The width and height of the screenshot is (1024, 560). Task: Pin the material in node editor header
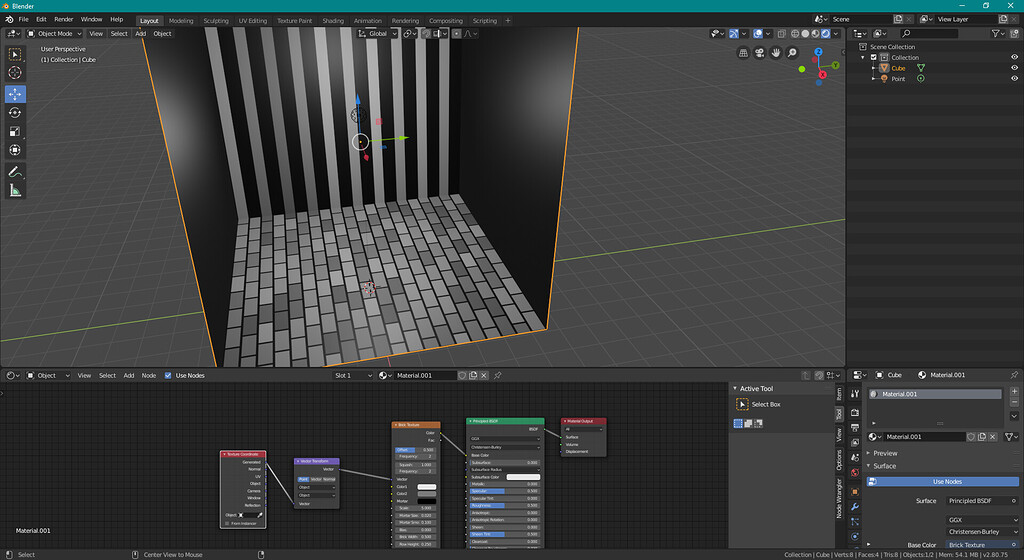click(498, 375)
